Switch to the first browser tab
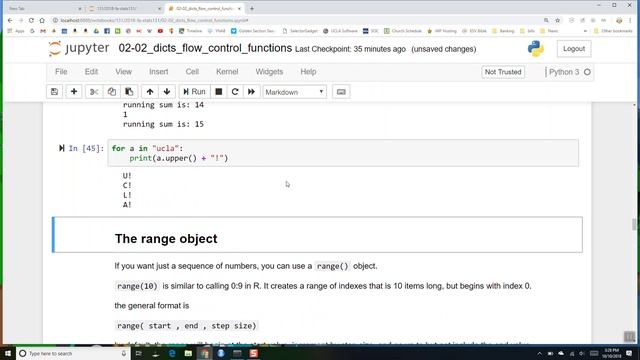The image size is (640, 360). [x=44, y=8]
